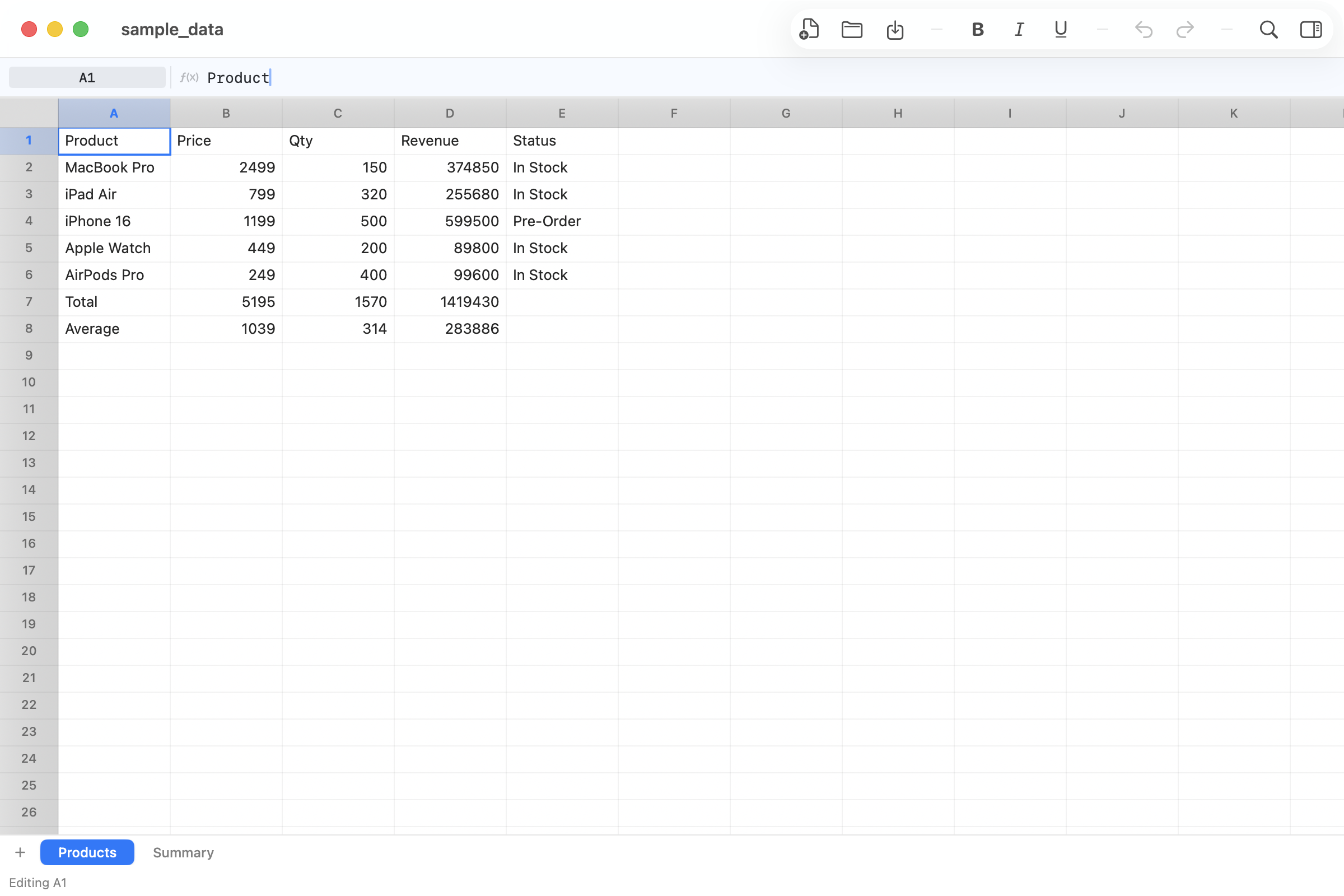Open the search tool
The width and height of the screenshot is (1344, 896).
[1268, 29]
